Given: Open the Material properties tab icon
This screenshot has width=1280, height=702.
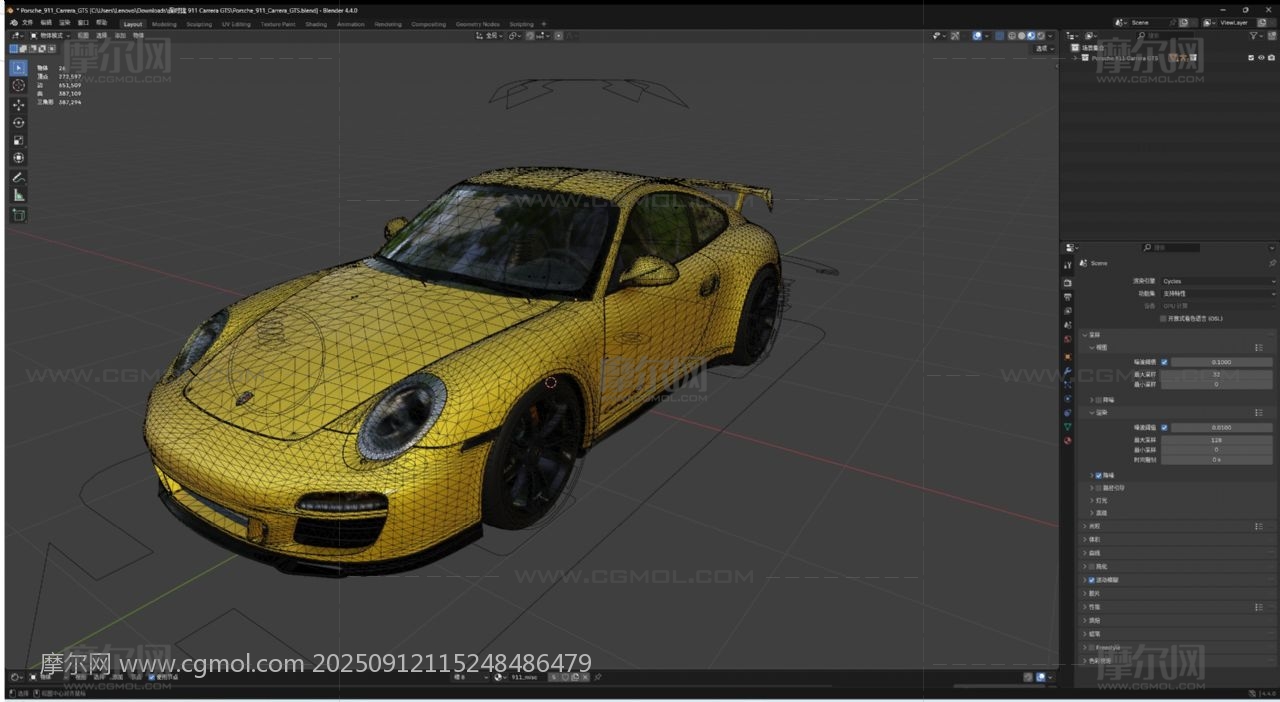Looking at the screenshot, I should pyautogui.click(x=1068, y=441).
